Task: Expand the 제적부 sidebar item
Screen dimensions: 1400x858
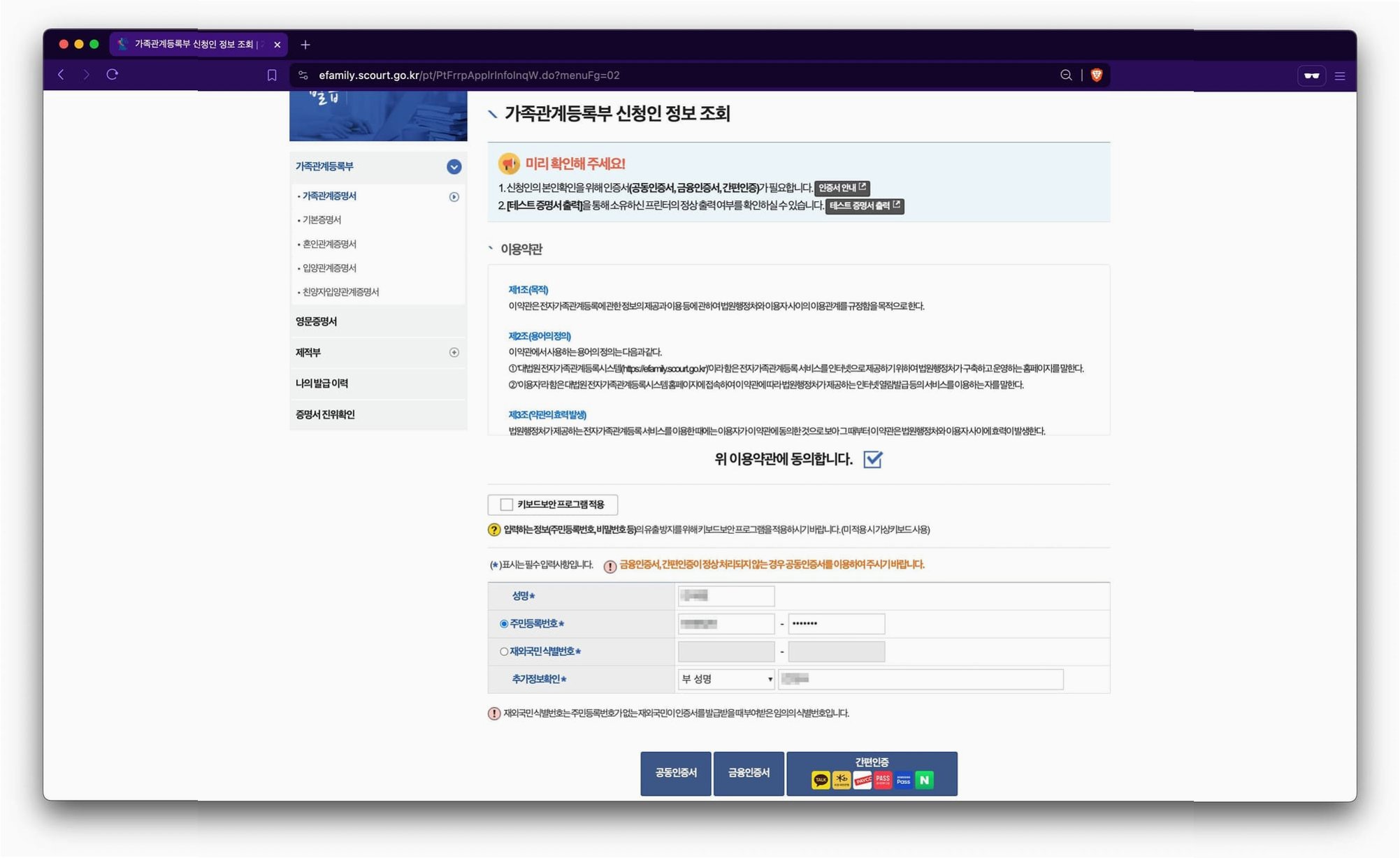Action: (454, 353)
